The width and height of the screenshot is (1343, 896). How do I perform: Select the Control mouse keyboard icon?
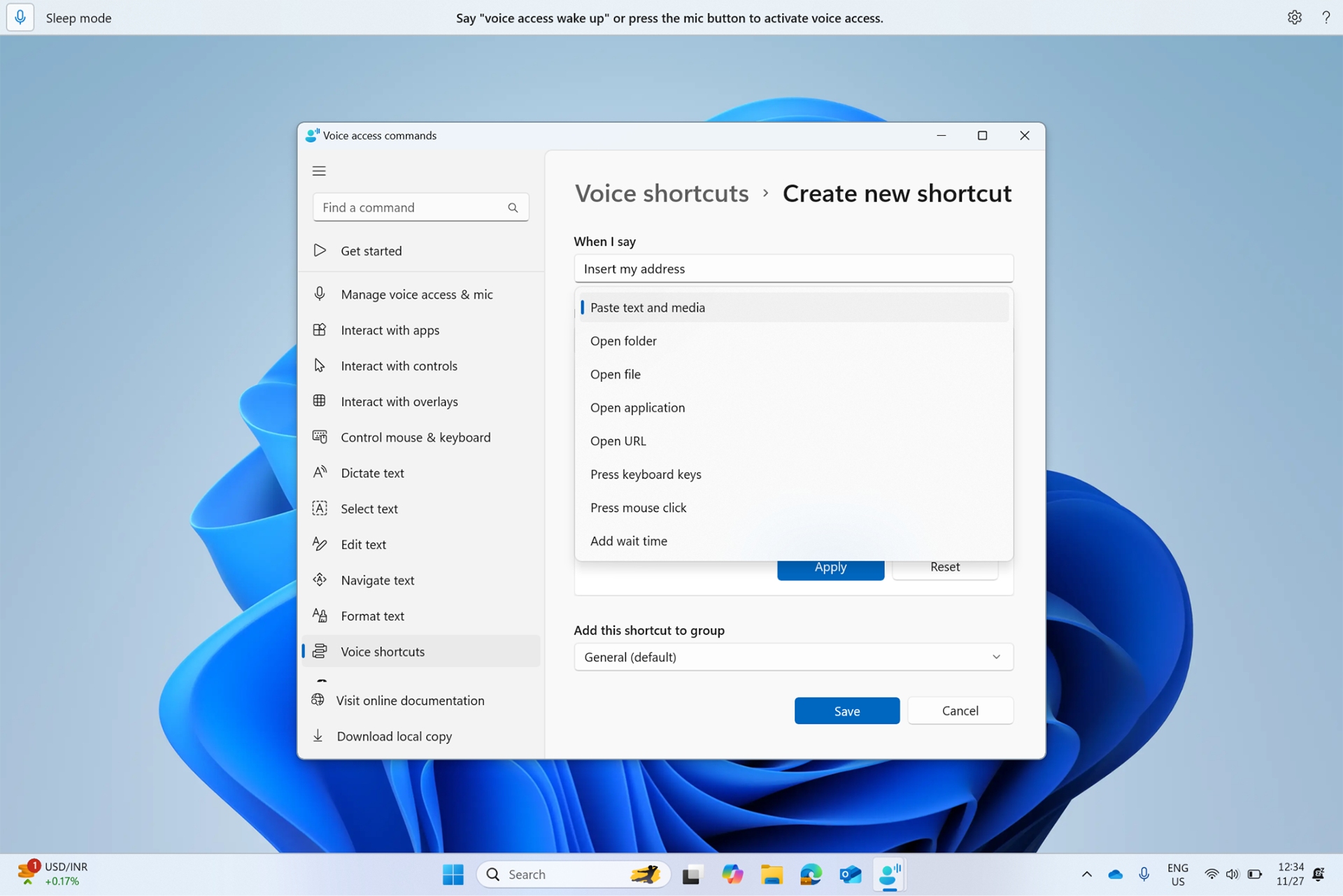tap(318, 436)
